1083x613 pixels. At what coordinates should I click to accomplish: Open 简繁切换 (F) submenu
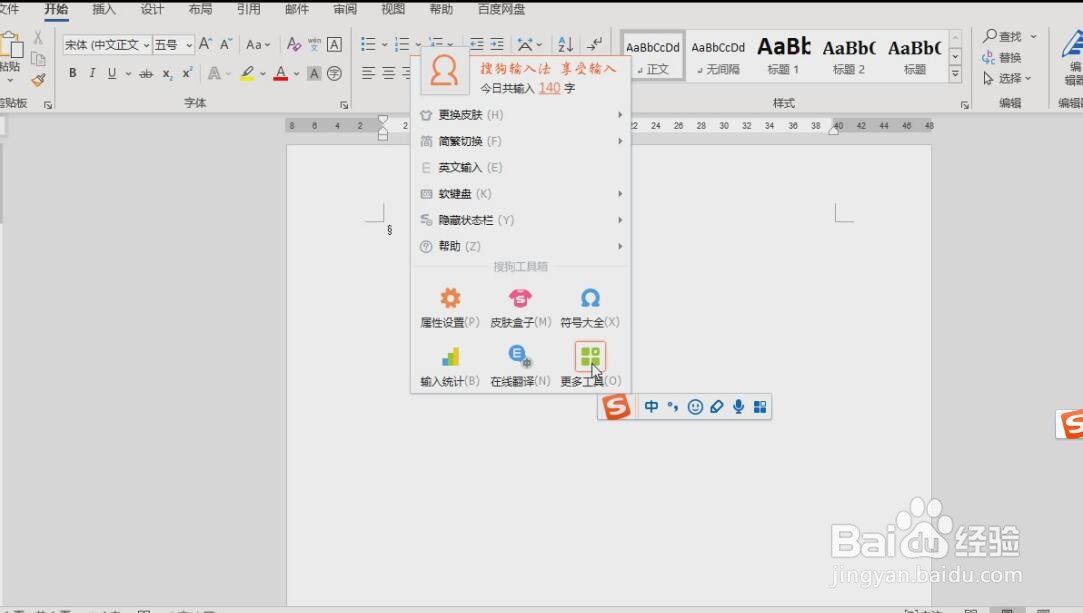521,141
